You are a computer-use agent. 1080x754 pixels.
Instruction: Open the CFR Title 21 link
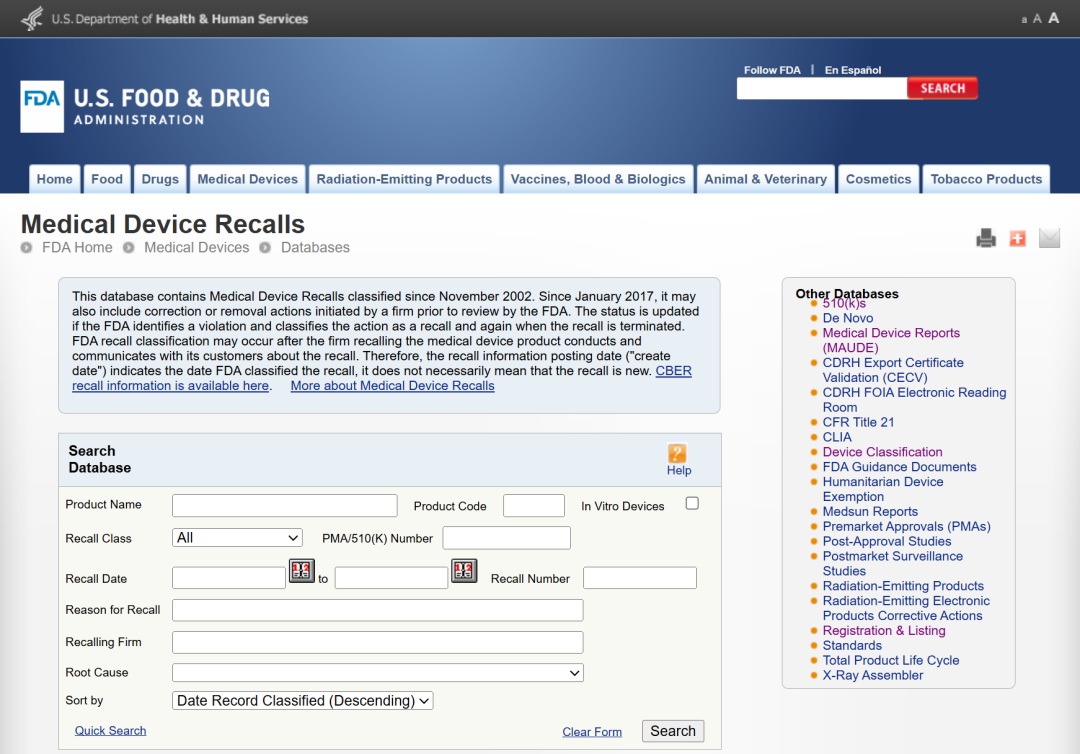pyautogui.click(x=858, y=422)
